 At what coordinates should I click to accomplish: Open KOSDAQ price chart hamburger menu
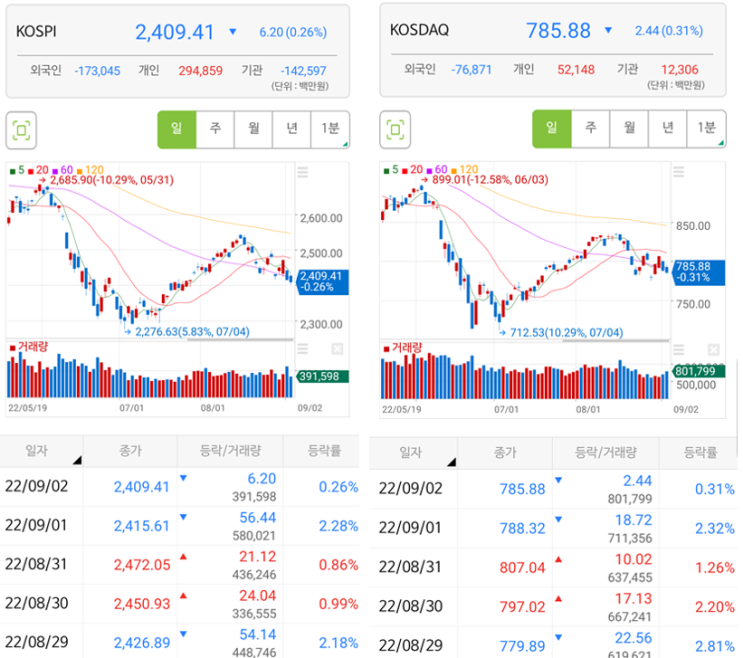[679, 172]
